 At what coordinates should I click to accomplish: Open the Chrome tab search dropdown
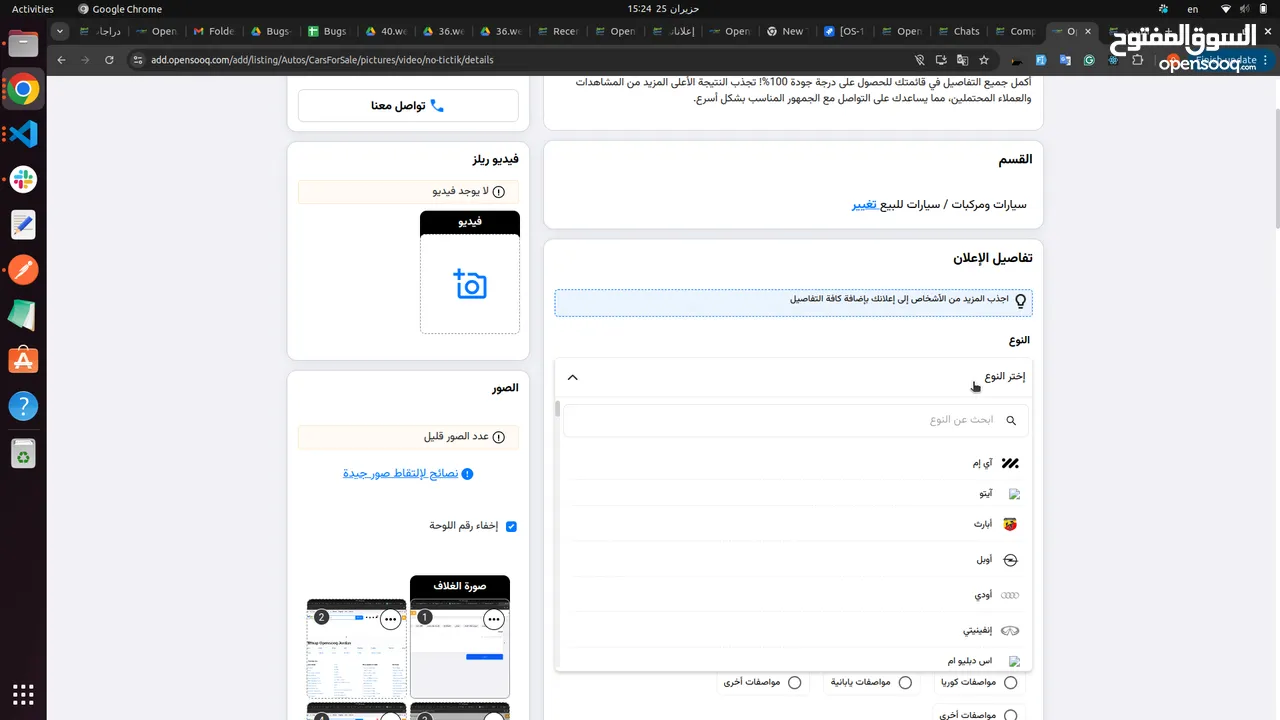point(60,31)
